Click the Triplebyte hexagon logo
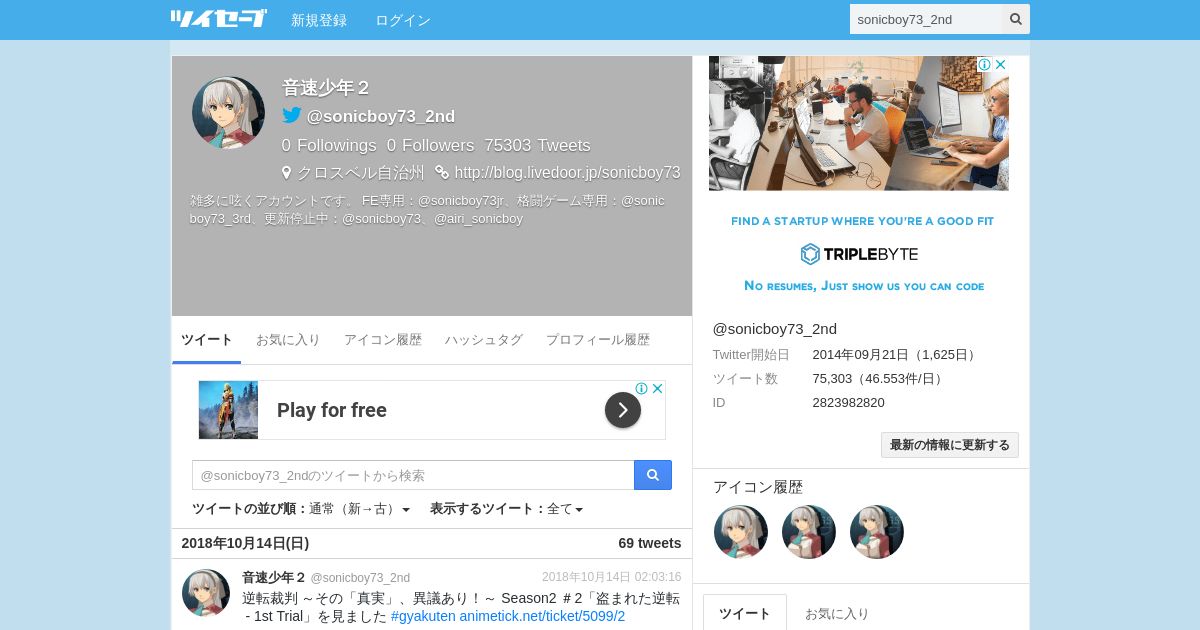 click(810, 254)
